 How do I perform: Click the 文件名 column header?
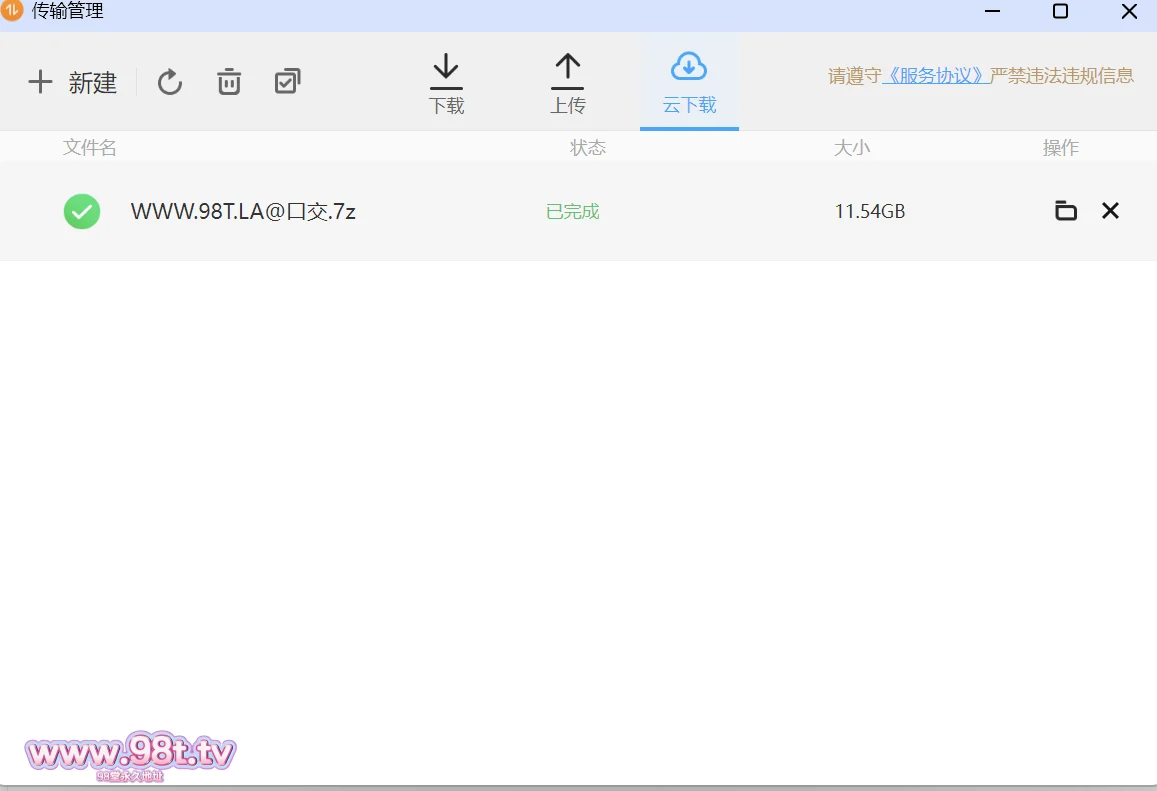[x=90, y=148]
